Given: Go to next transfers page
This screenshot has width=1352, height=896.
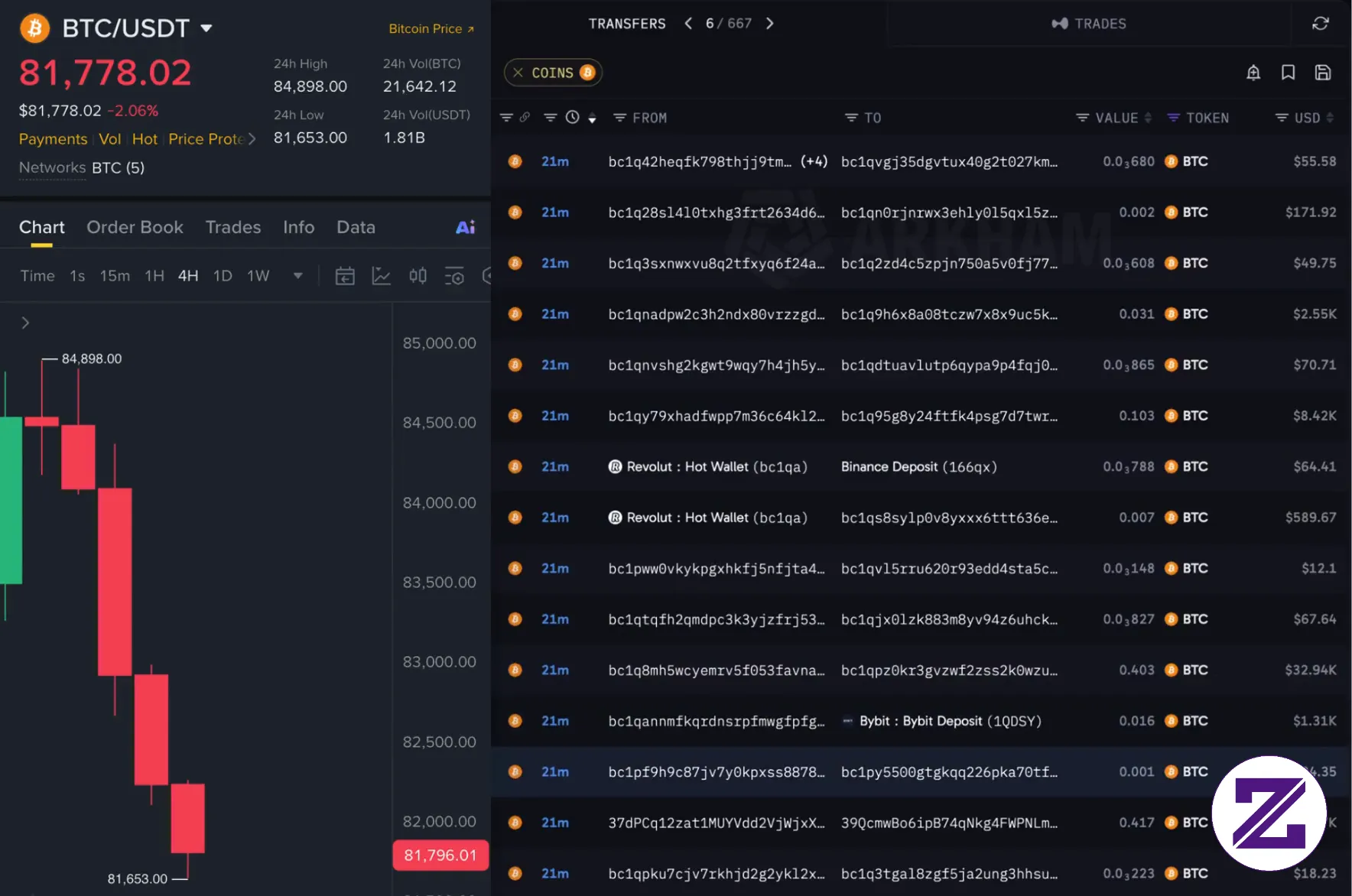Looking at the screenshot, I should (x=770, y=24).
